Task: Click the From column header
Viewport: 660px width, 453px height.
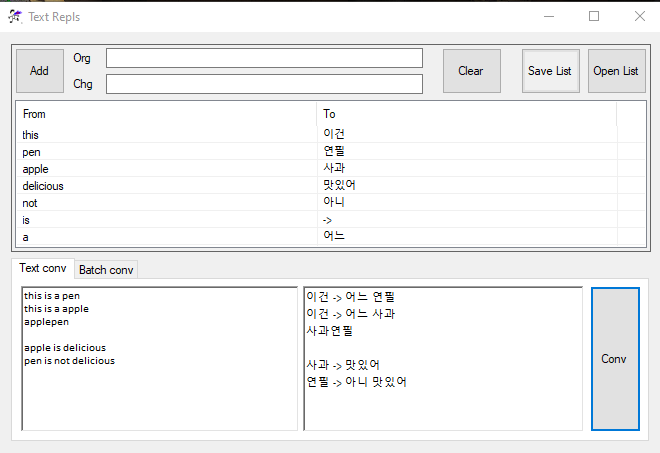Action: click(x=166, y=114)
